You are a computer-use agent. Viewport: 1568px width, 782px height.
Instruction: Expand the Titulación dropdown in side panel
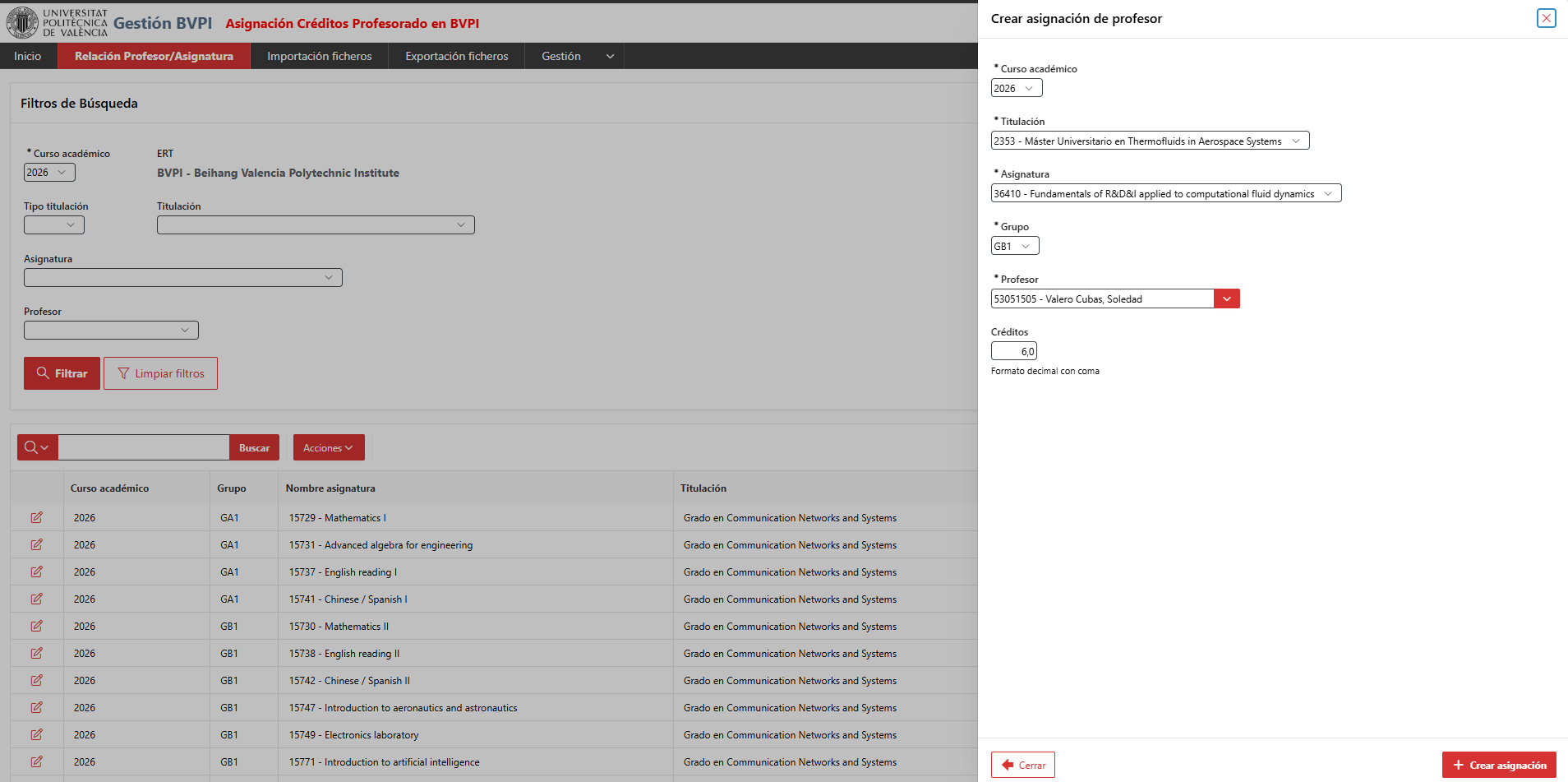coord(1150,141)
